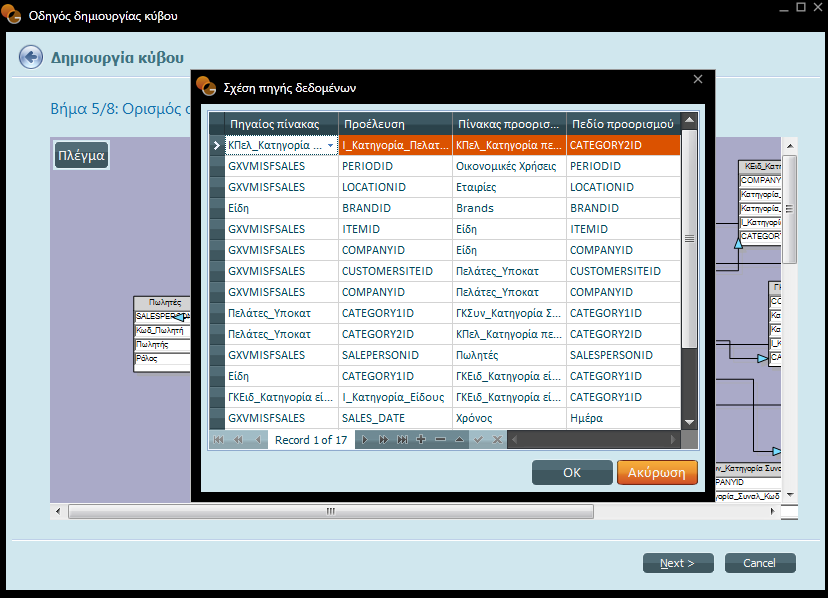Click OK to confirm relations

pos(572,472)
